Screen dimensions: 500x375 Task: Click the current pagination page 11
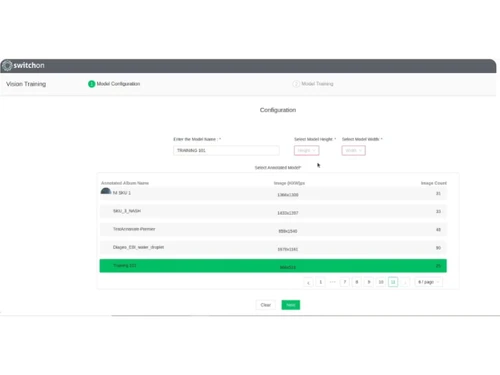point(393,282)
